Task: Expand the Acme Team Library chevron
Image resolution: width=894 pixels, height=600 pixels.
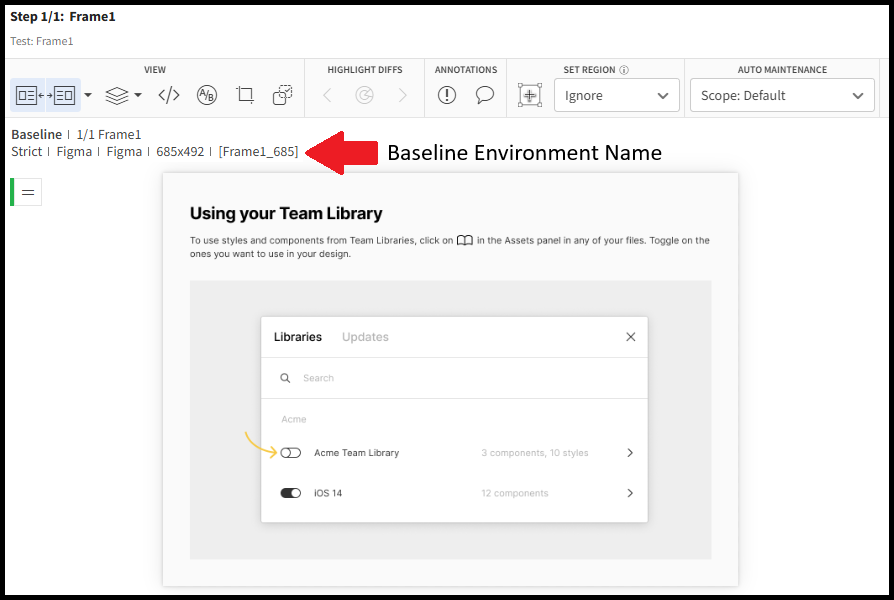Action: [630, 453]
